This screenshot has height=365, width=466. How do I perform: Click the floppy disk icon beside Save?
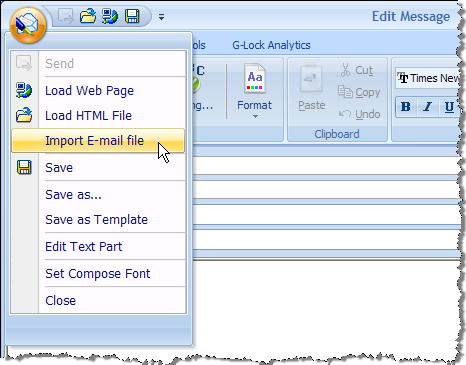pyautogui.click(x=24, y=167)
